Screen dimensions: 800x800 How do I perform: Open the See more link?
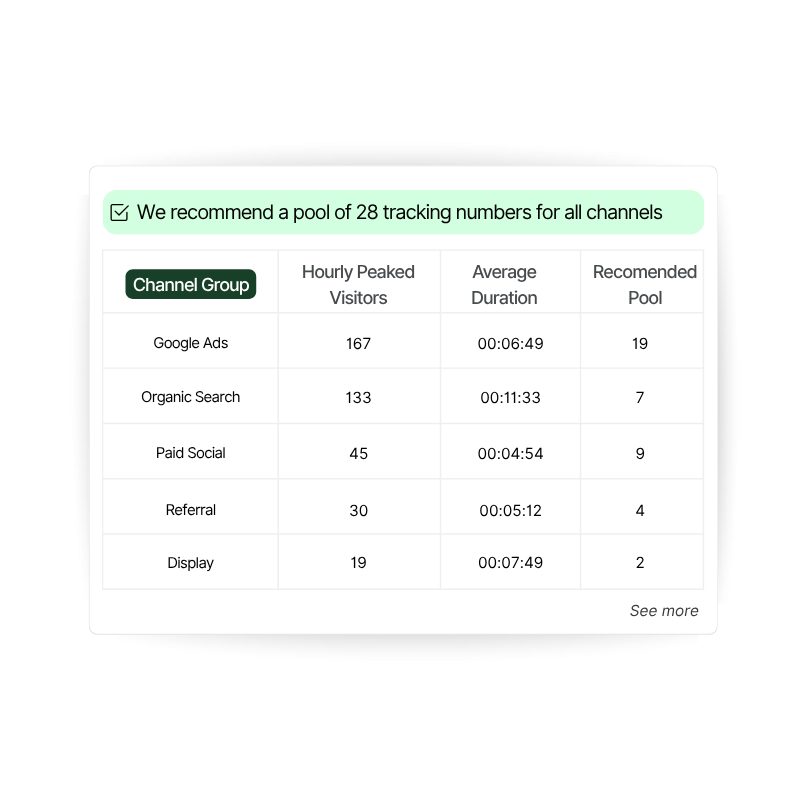pos(664,610)
